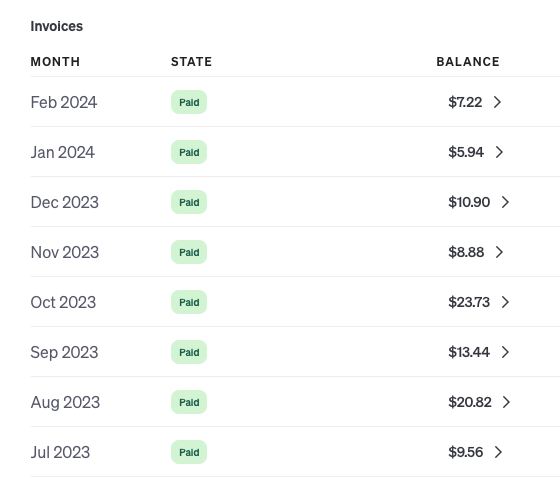Select the $10.90 balance amount
The width and height of the screenshot is (560, 487).
469,202
